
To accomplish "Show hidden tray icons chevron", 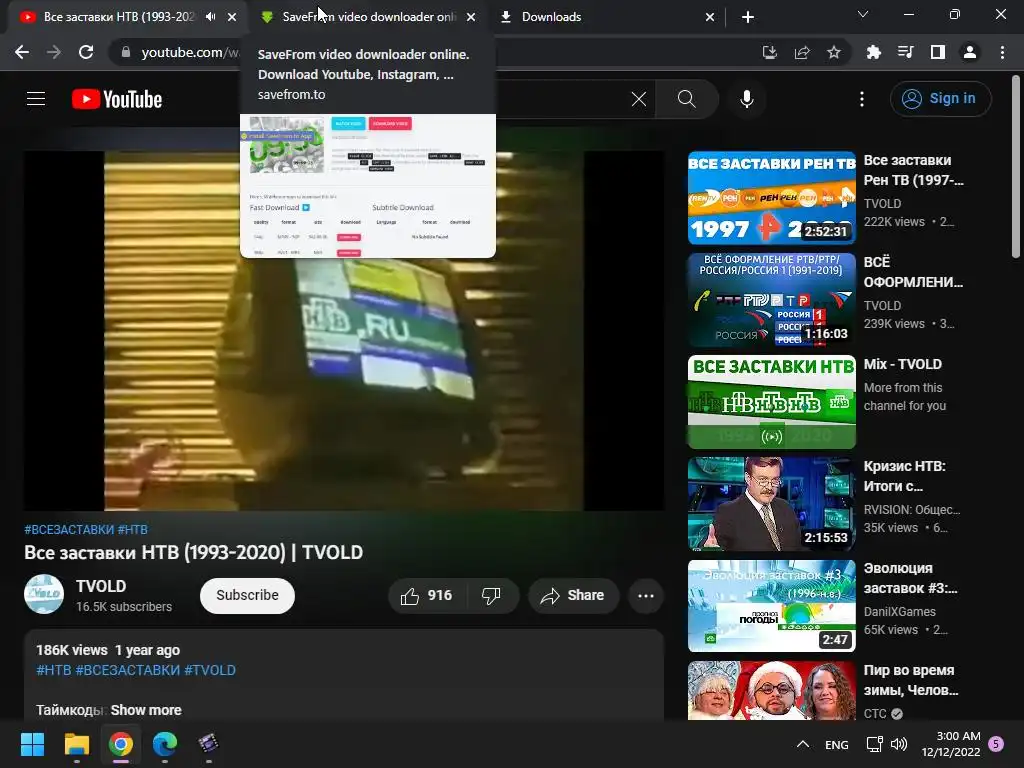I will tap(803, 744).
